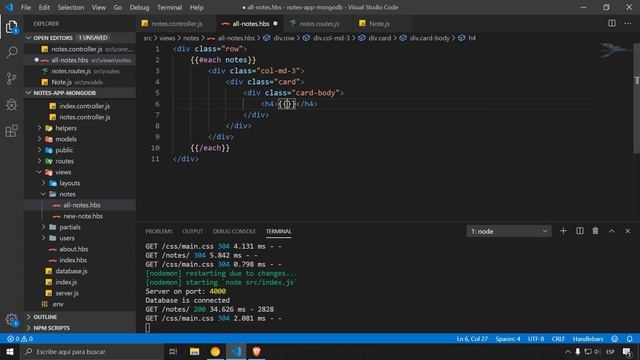Open the Manage settings gear
The height and width of the screenshot is (360, 640).
pyautogui.click(x=12, y=320)
